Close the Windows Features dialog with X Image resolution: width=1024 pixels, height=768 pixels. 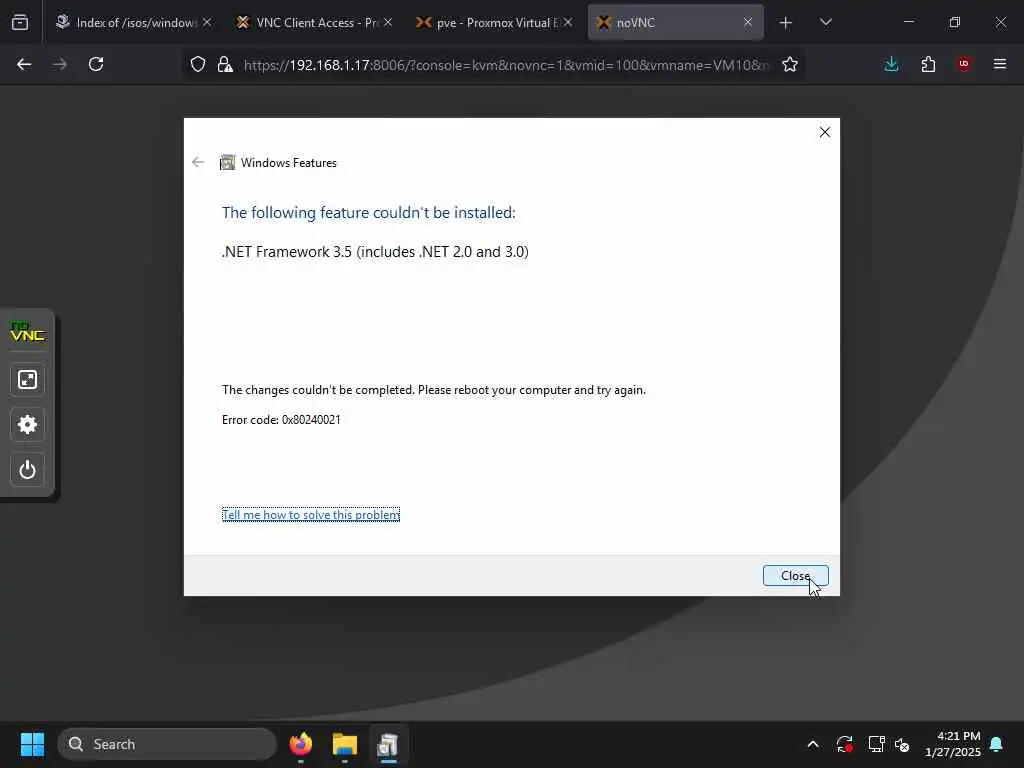[825, 132]
